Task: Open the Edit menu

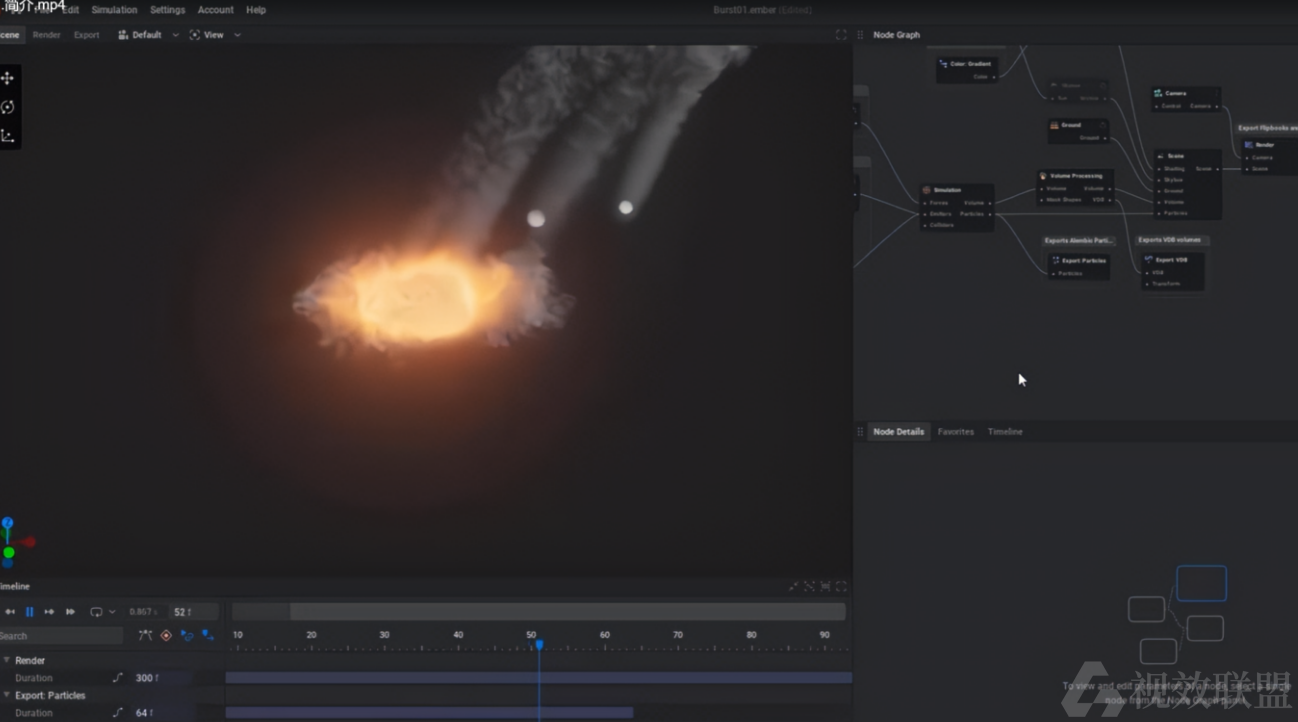Action: 71,10
